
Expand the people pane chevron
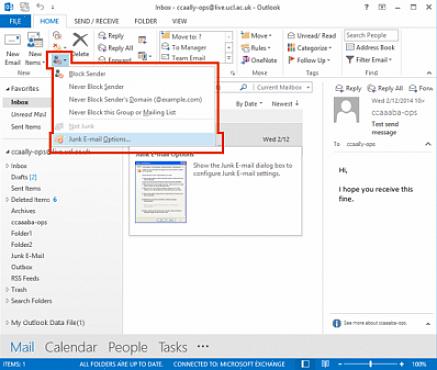coord(428,323)
